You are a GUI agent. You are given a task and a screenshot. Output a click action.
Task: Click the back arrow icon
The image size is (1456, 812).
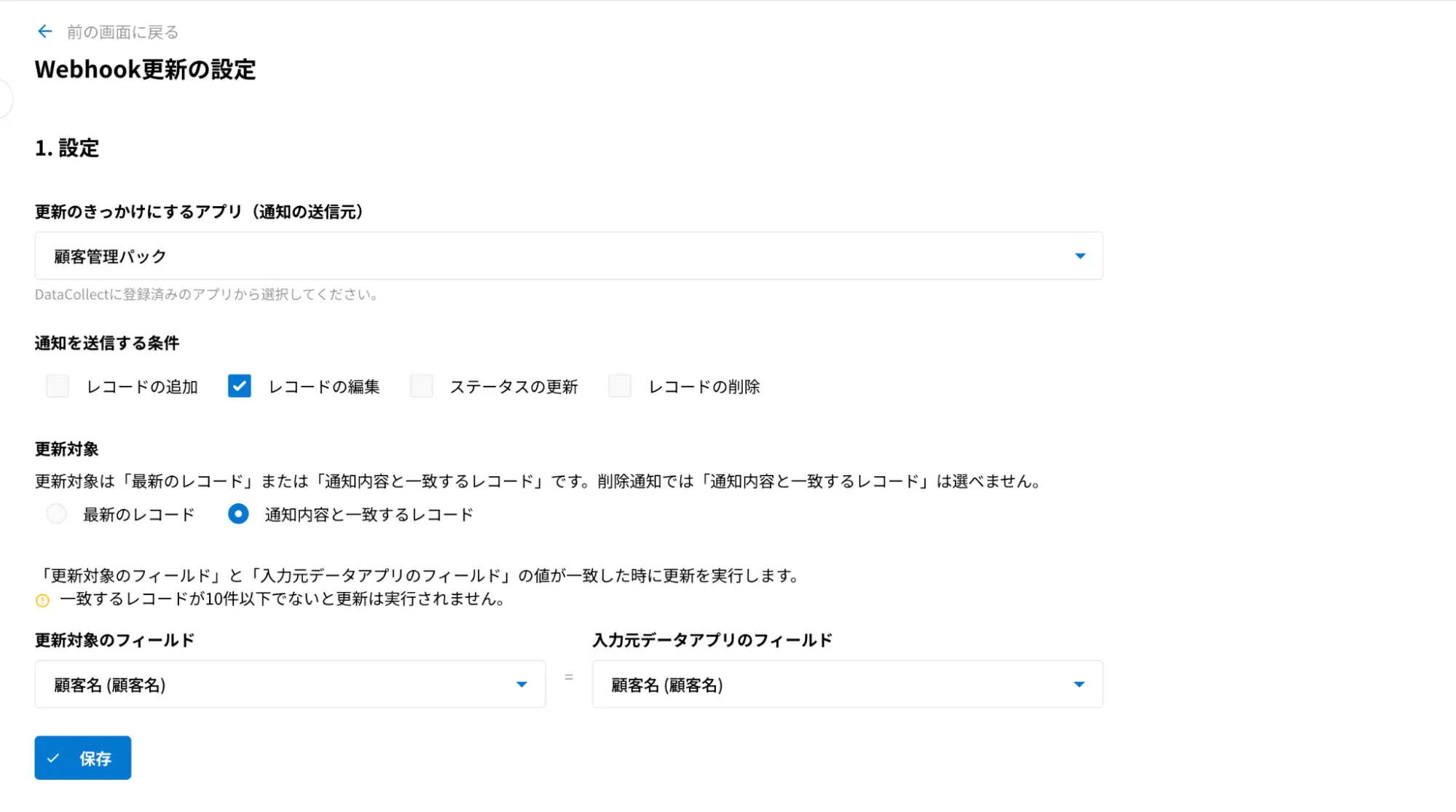[44, 31]
